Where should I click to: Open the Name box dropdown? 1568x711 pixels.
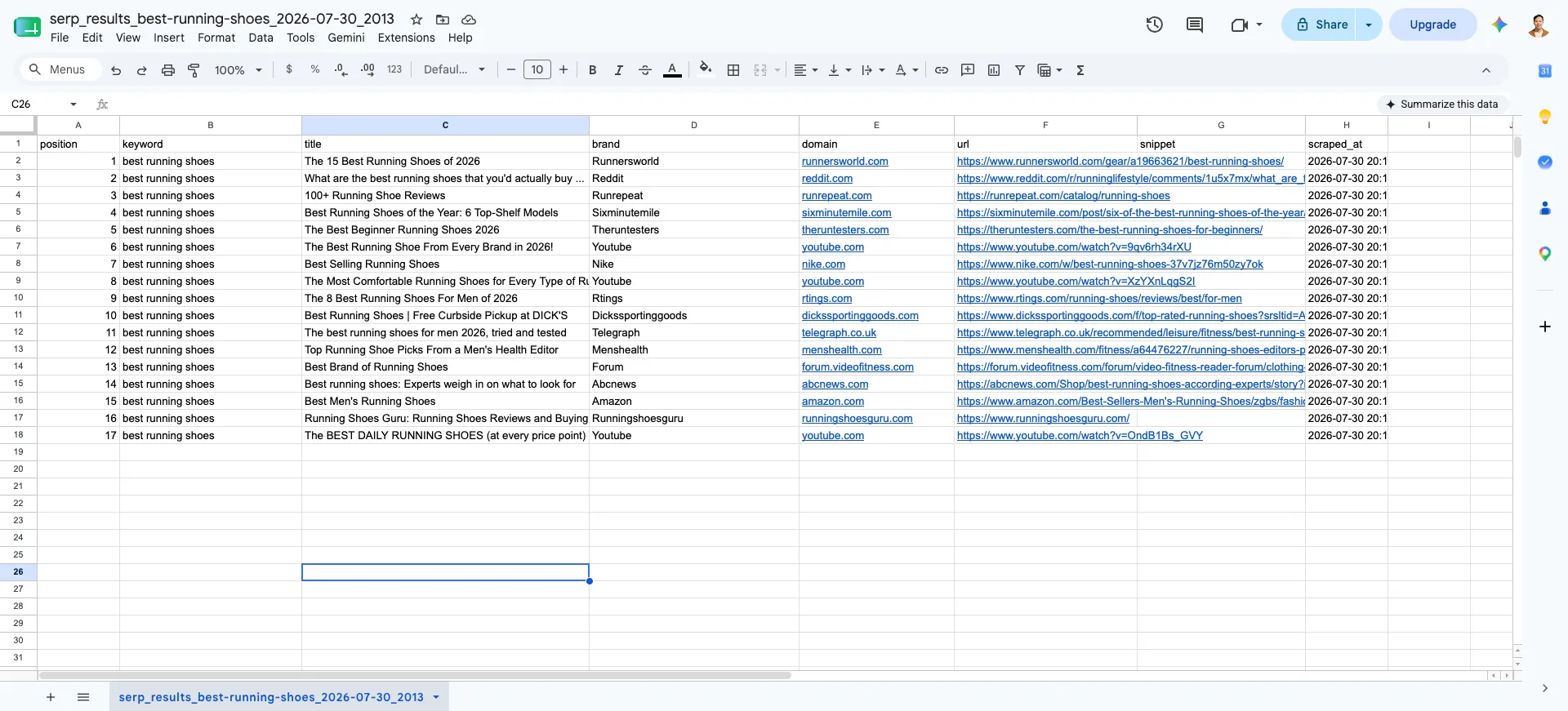click(x=73, y=104)
